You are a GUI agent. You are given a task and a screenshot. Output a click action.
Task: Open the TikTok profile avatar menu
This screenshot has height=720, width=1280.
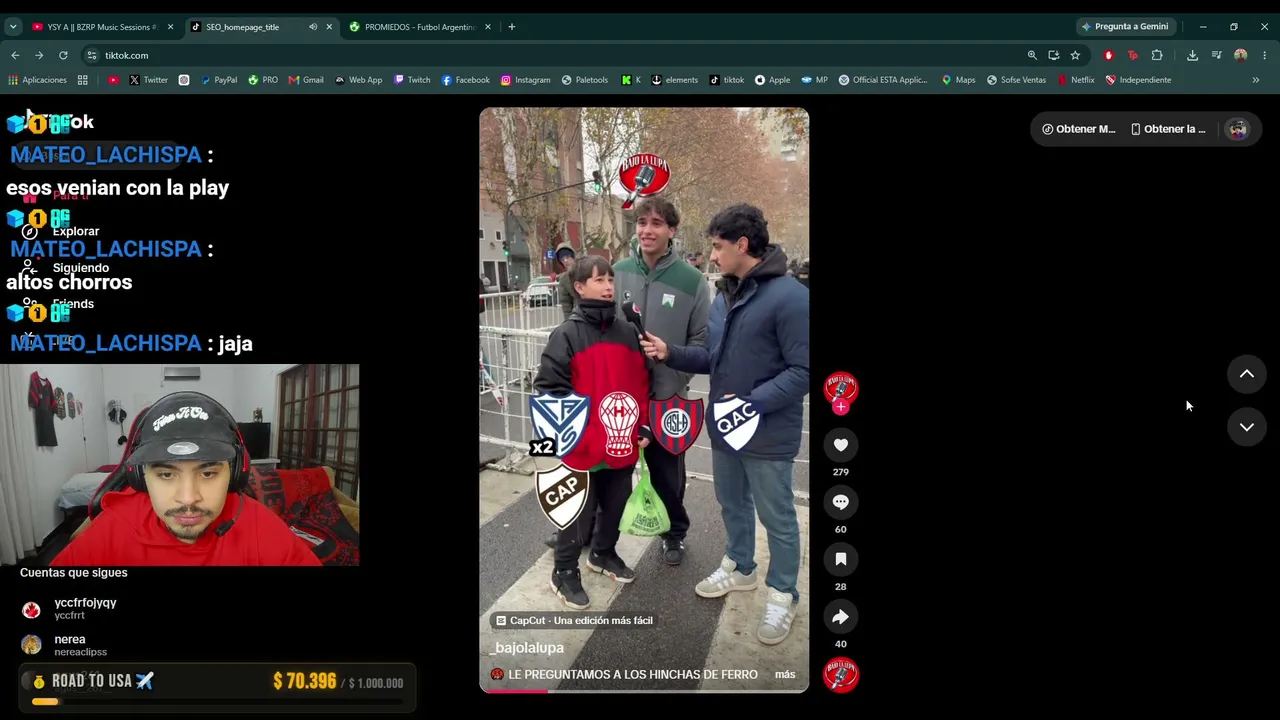click(x=1238, y=129)
